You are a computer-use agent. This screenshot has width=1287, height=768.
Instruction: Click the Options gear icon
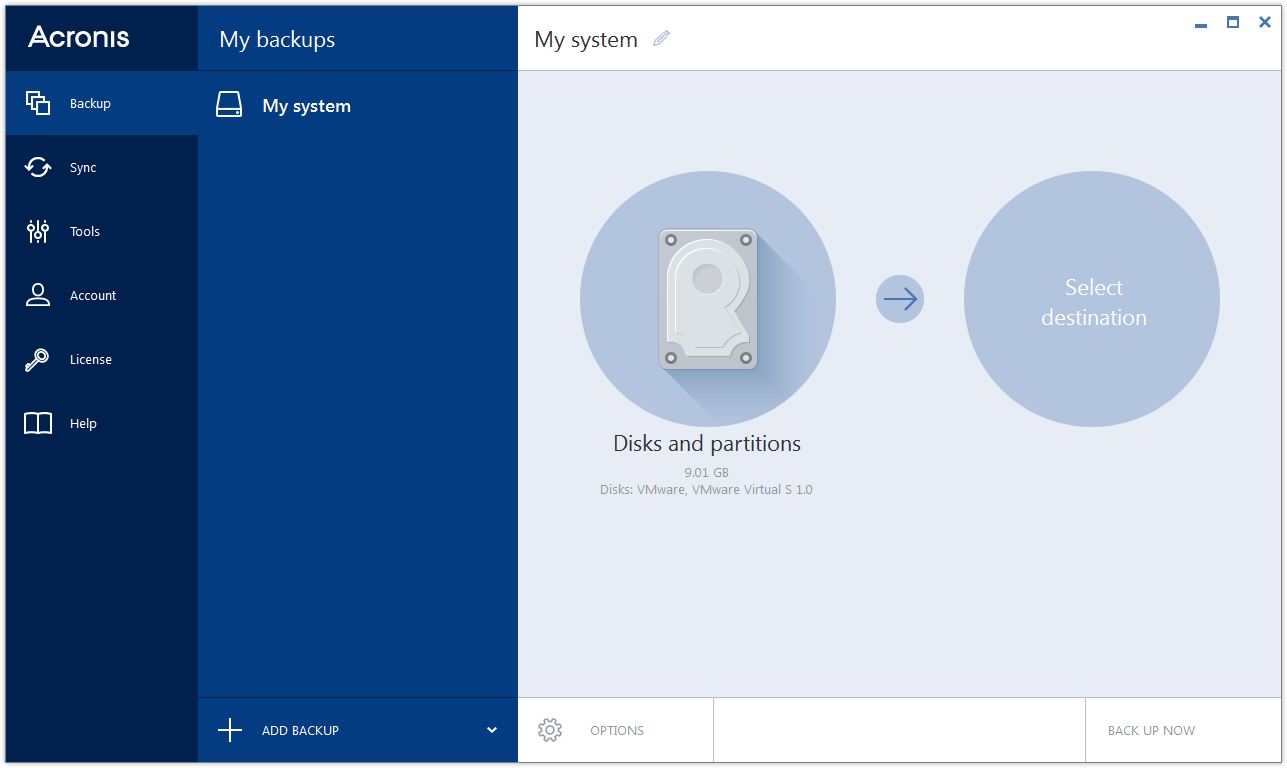click(x=549, y=730)
